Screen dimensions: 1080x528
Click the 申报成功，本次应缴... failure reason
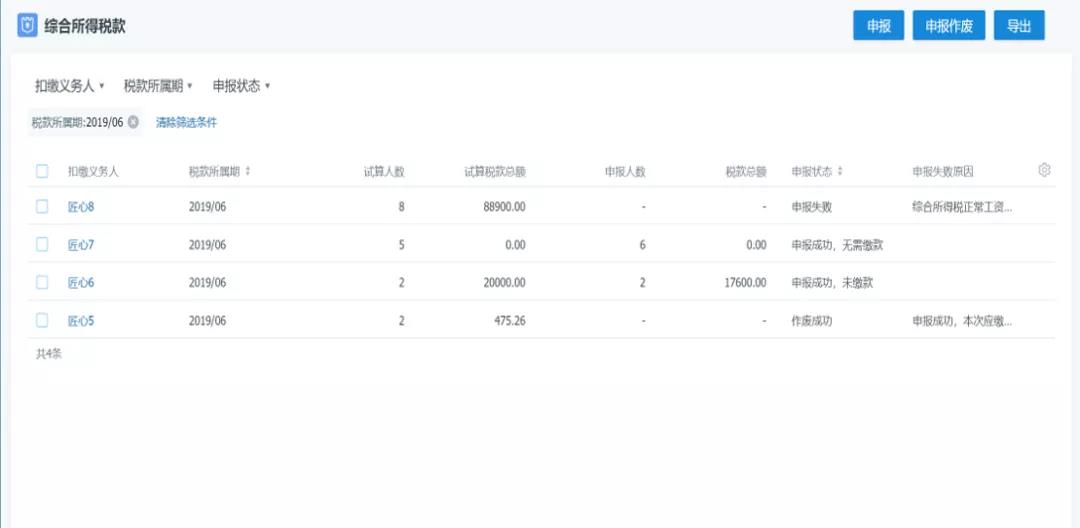[962, 321]
